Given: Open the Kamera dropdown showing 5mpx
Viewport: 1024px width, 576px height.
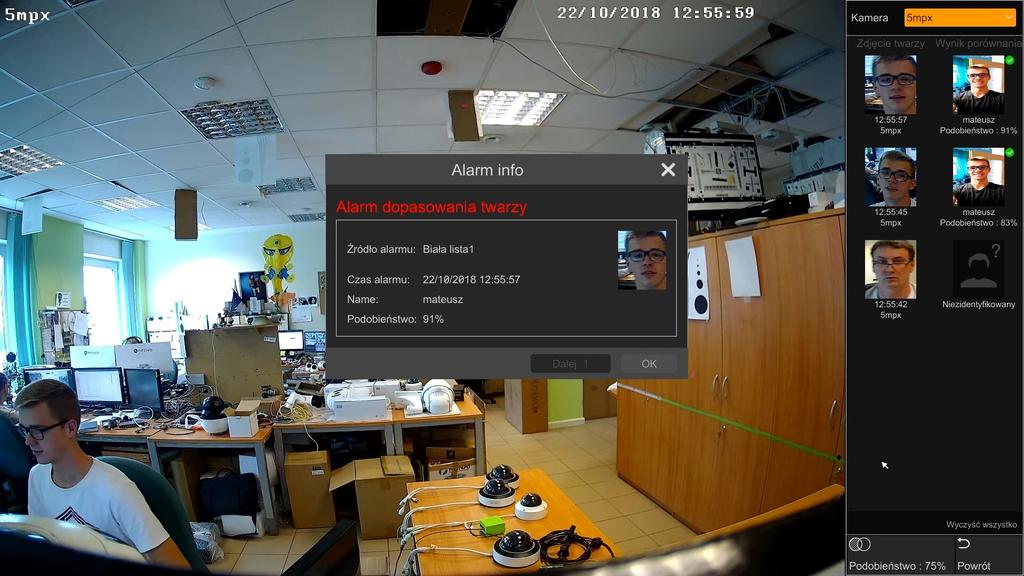Looking at the screenshot, I should tap(959, 18).
